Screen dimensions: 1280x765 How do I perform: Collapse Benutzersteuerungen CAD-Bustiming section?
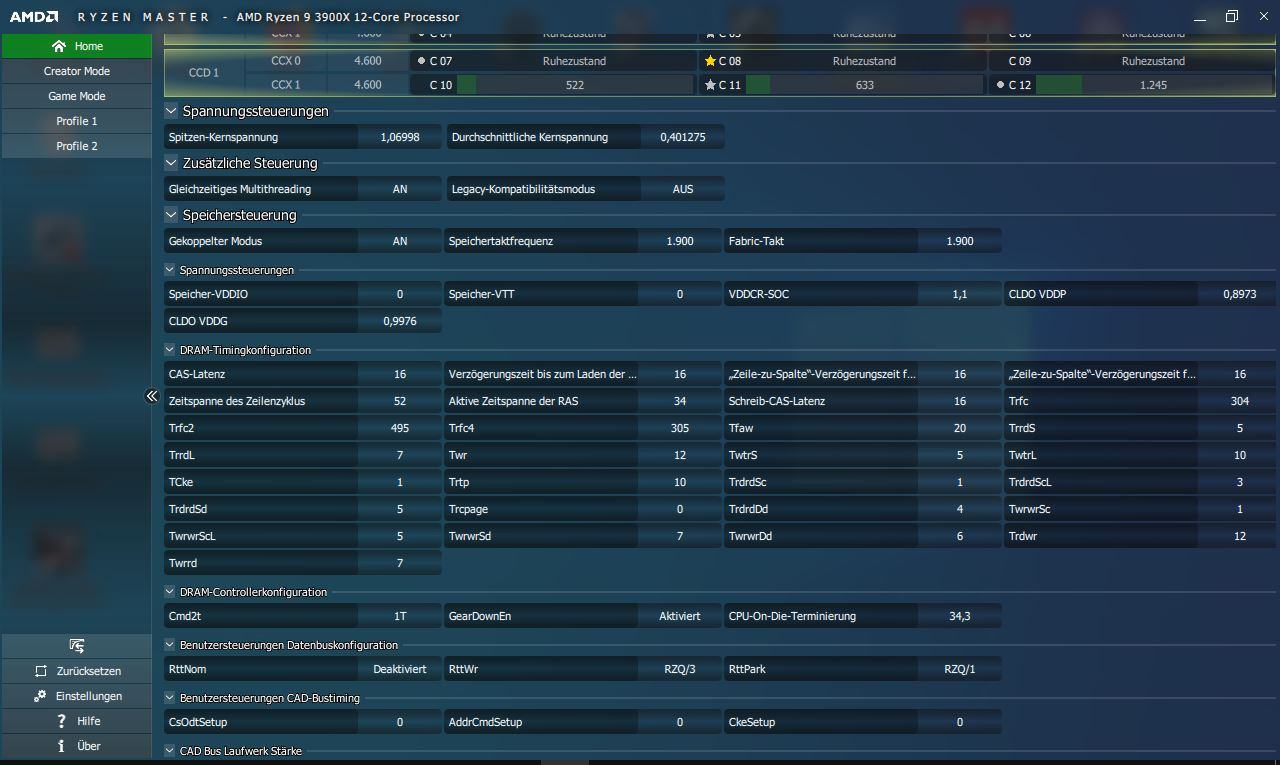[170, 698]
